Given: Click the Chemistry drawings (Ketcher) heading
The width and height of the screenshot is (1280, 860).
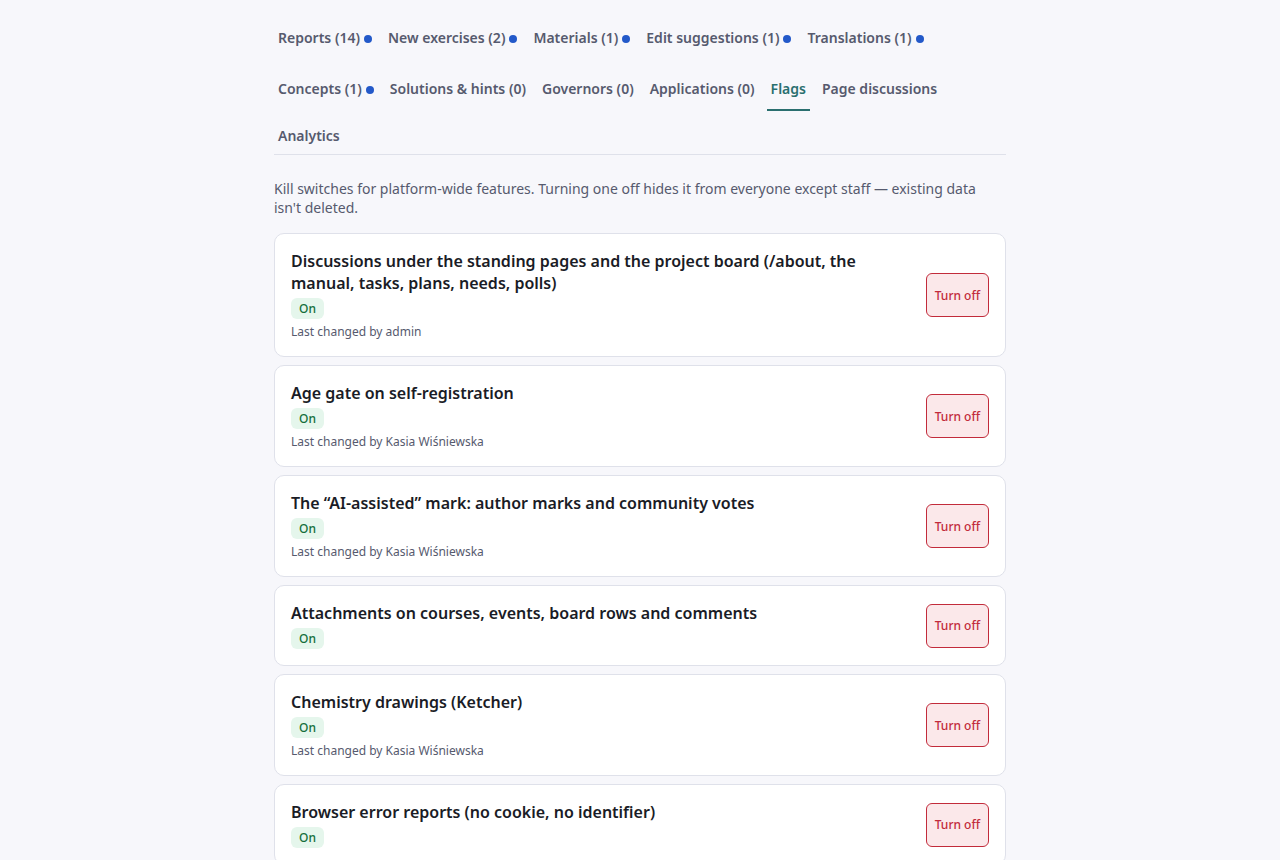Looking at the screenshot, I should point(407,702).
